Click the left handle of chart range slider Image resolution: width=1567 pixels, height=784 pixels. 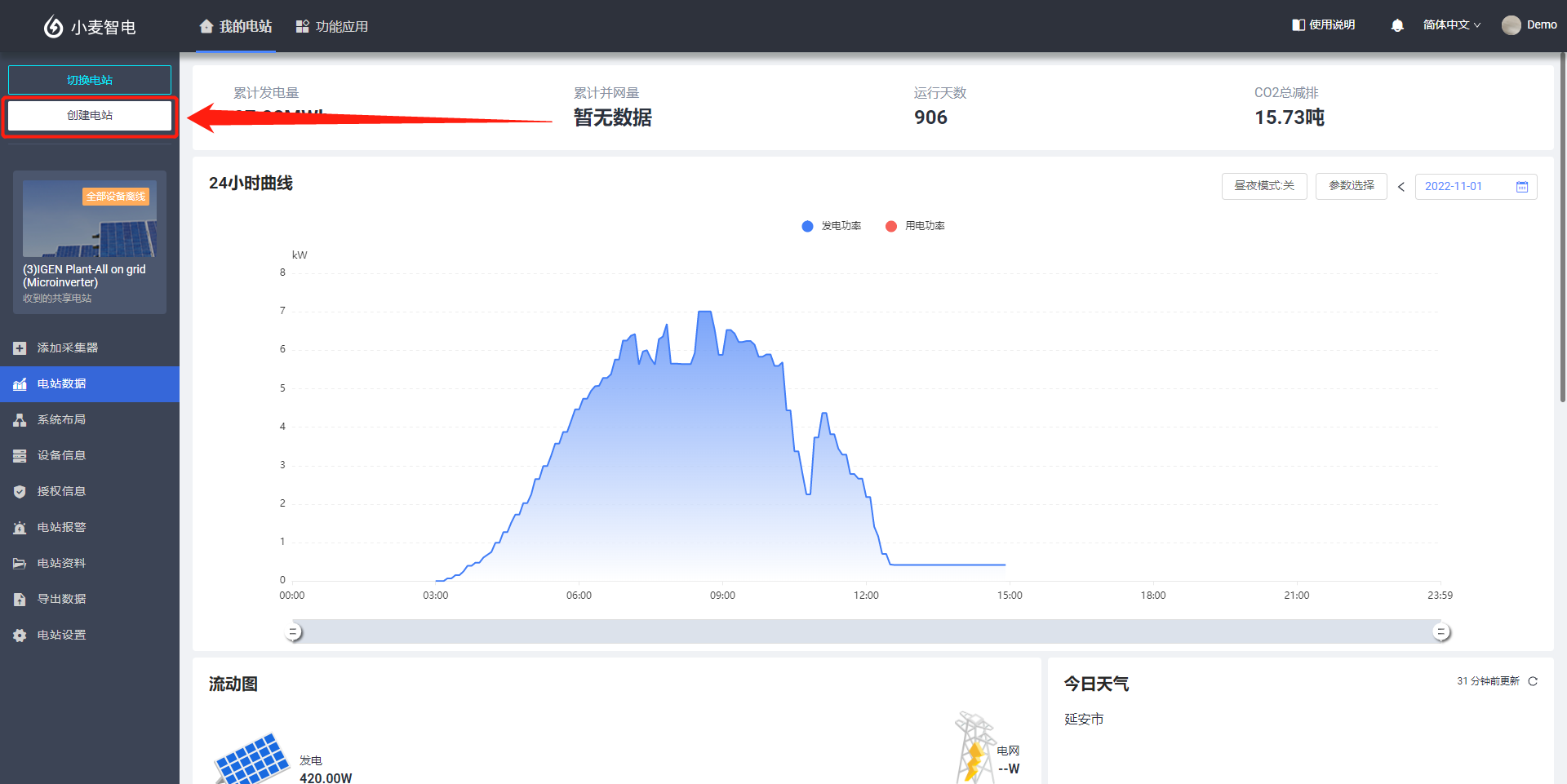[x=294, y=632]
